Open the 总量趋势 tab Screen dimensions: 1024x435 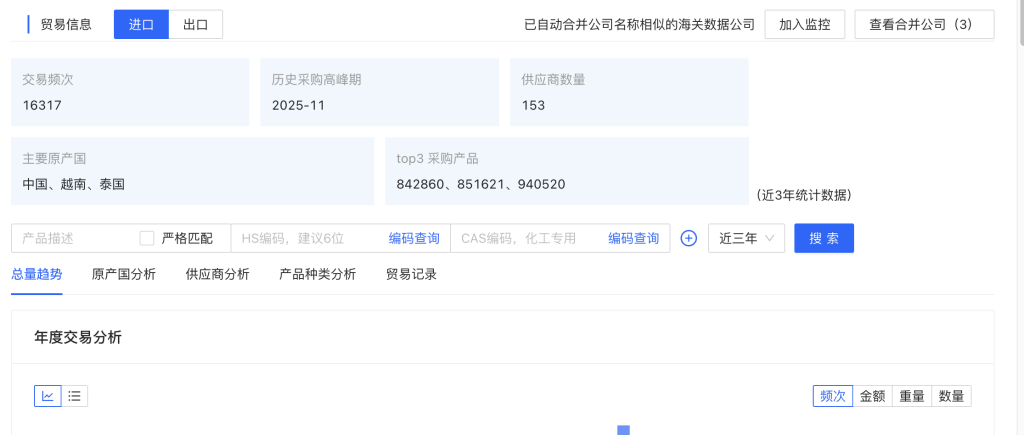coord(37,274)
